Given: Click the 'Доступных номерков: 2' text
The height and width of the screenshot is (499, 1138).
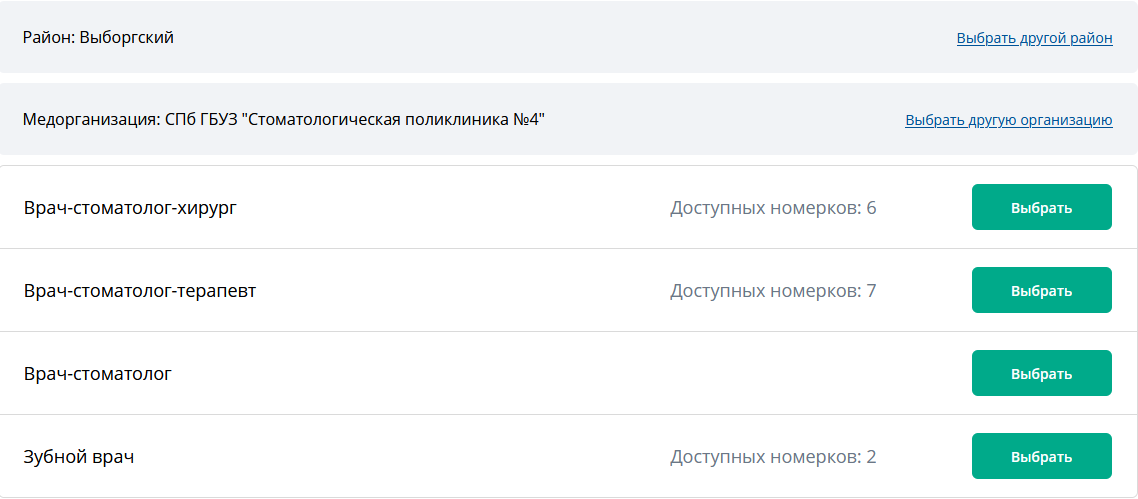Looking at the screenshot, I should point(772,457).
